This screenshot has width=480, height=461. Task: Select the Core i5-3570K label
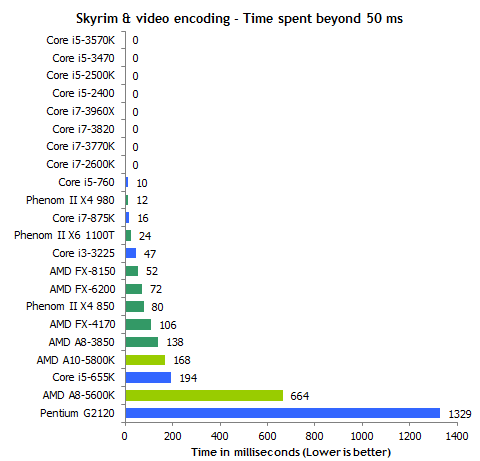(80, 40)
